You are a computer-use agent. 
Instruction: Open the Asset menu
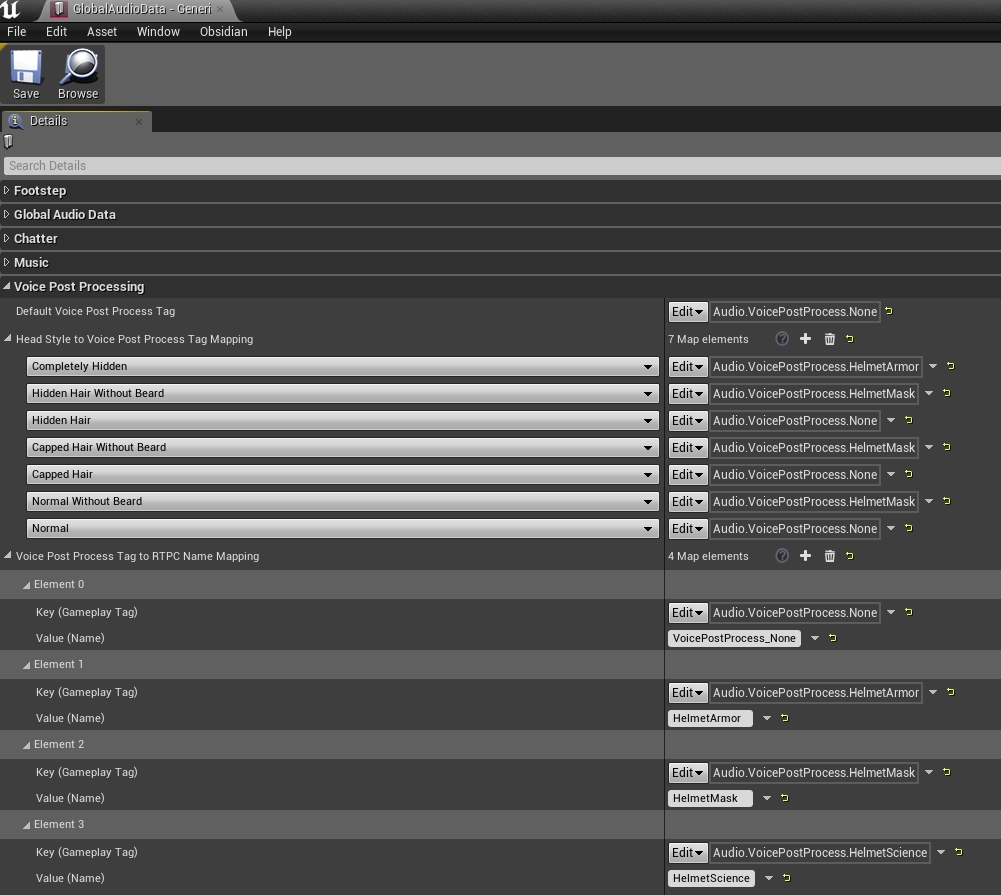click(x=102, y=31)
